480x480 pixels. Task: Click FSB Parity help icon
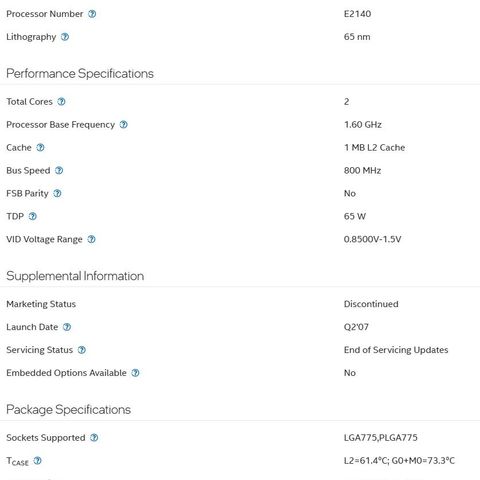click(57, 193)
